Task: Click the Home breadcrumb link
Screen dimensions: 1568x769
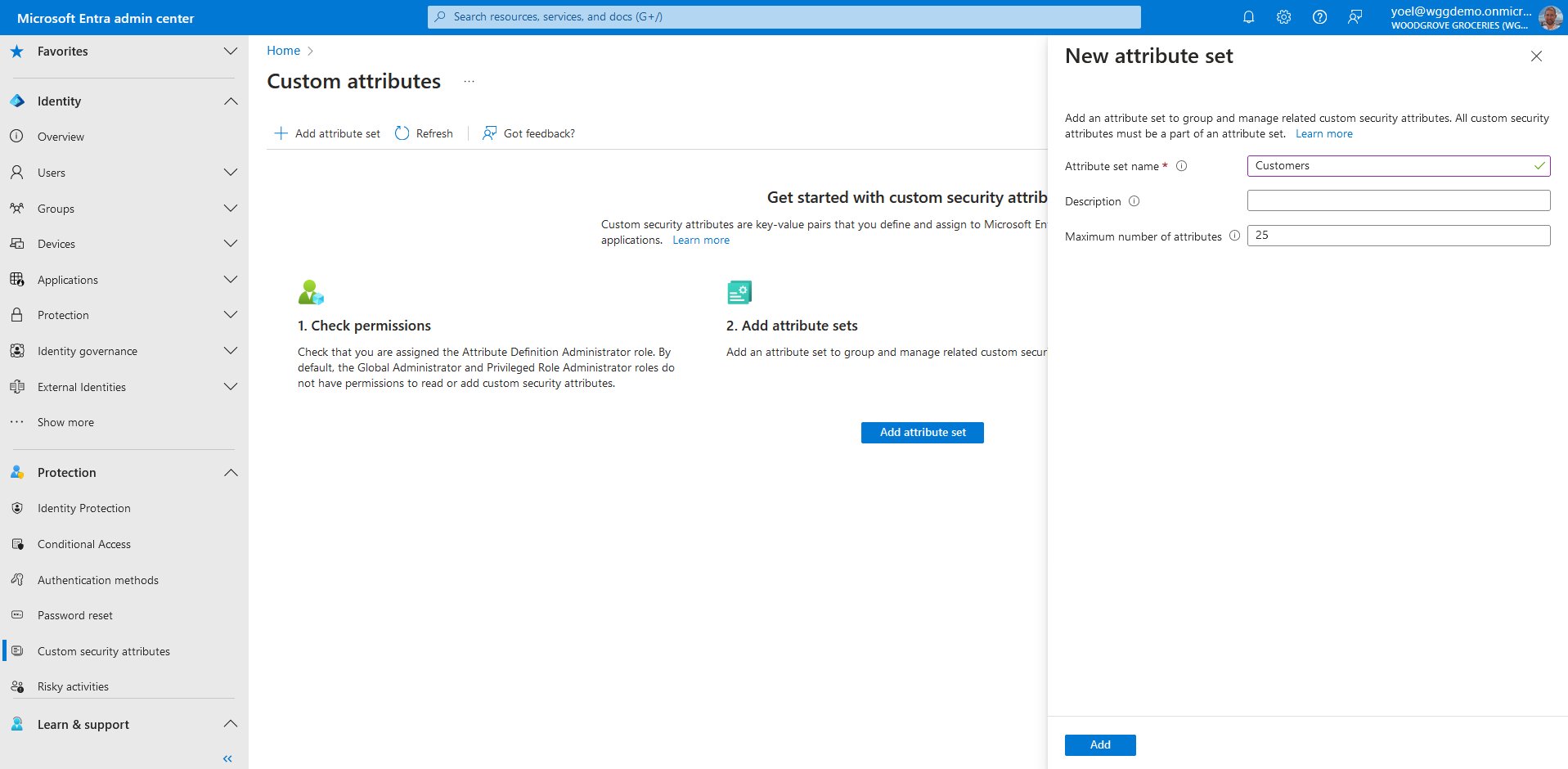Action: [283, 51]
